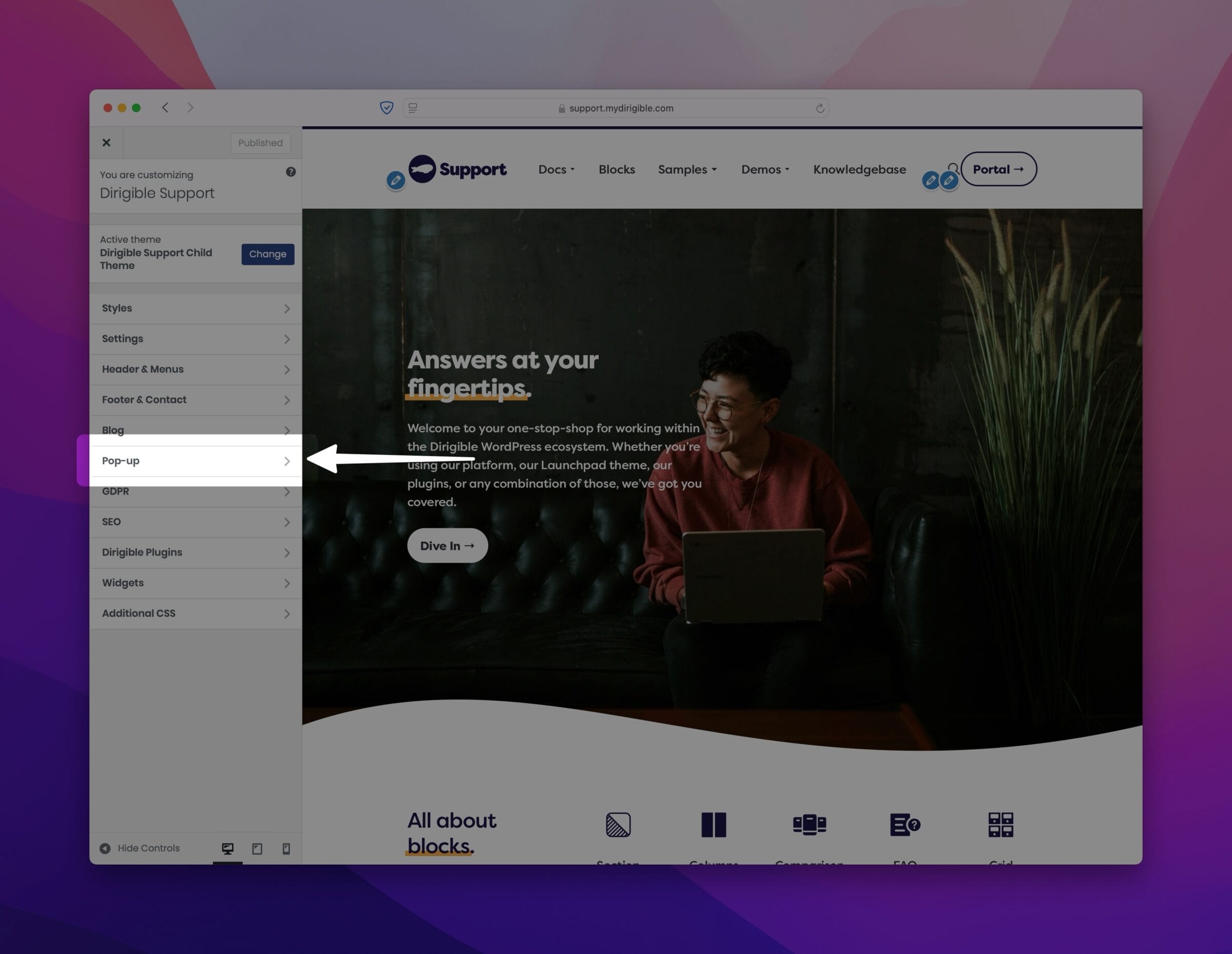Switch to mobile preview mode
Viewport: 1232px width, 954px height.
[286, 849]
